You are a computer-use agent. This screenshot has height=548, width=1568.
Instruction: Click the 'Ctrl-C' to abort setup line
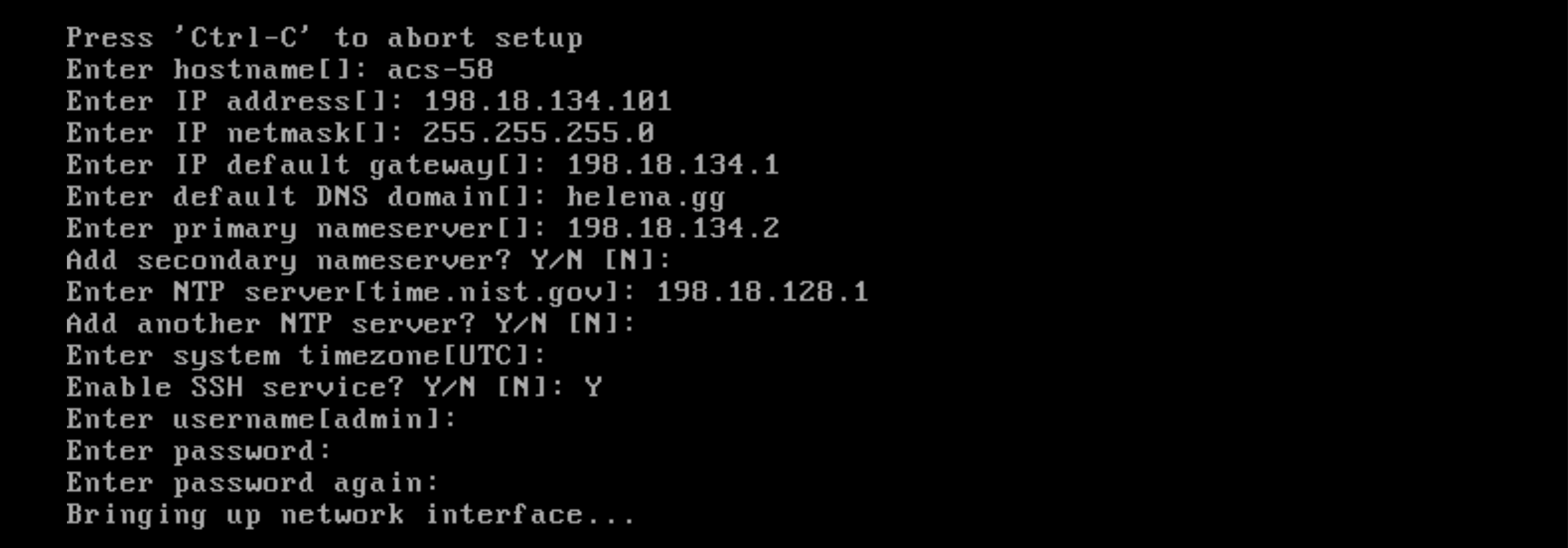[x=324, y=38]
